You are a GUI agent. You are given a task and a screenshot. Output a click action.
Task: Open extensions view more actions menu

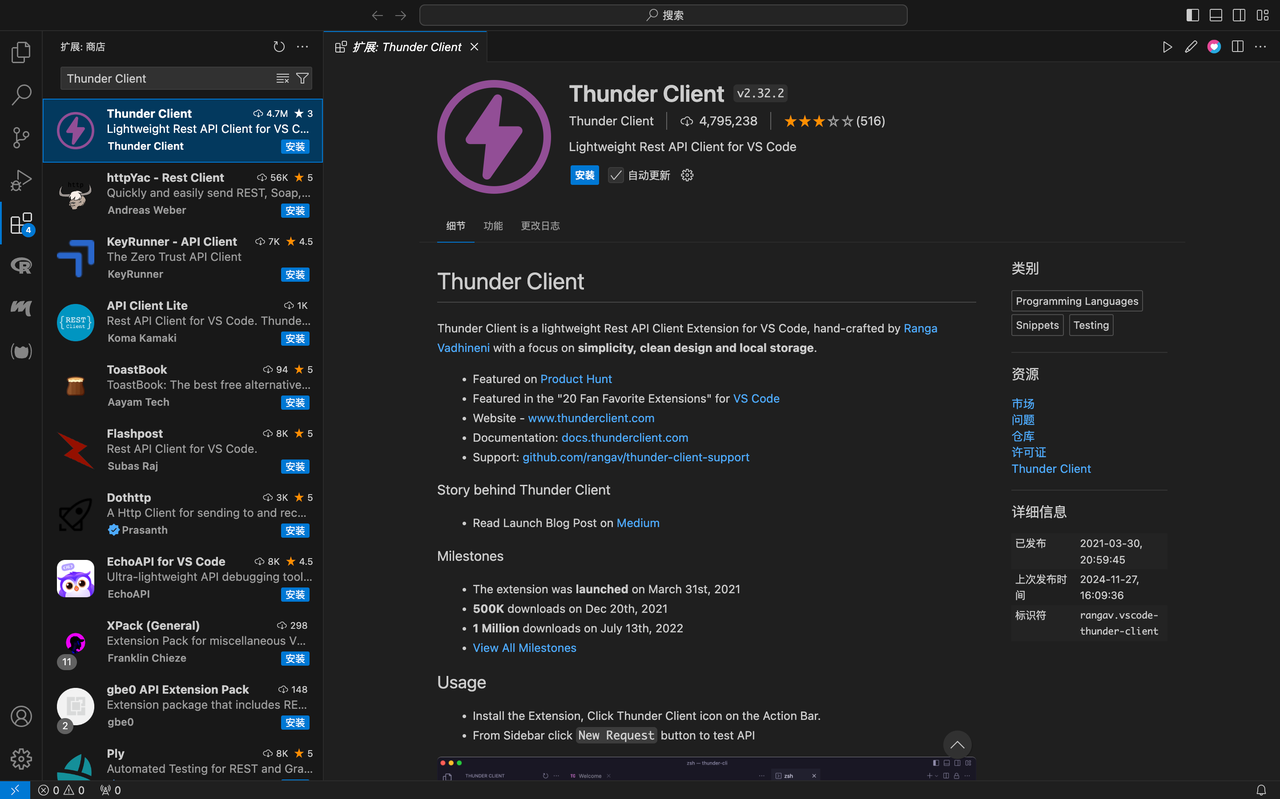click(x=303, y=47)
